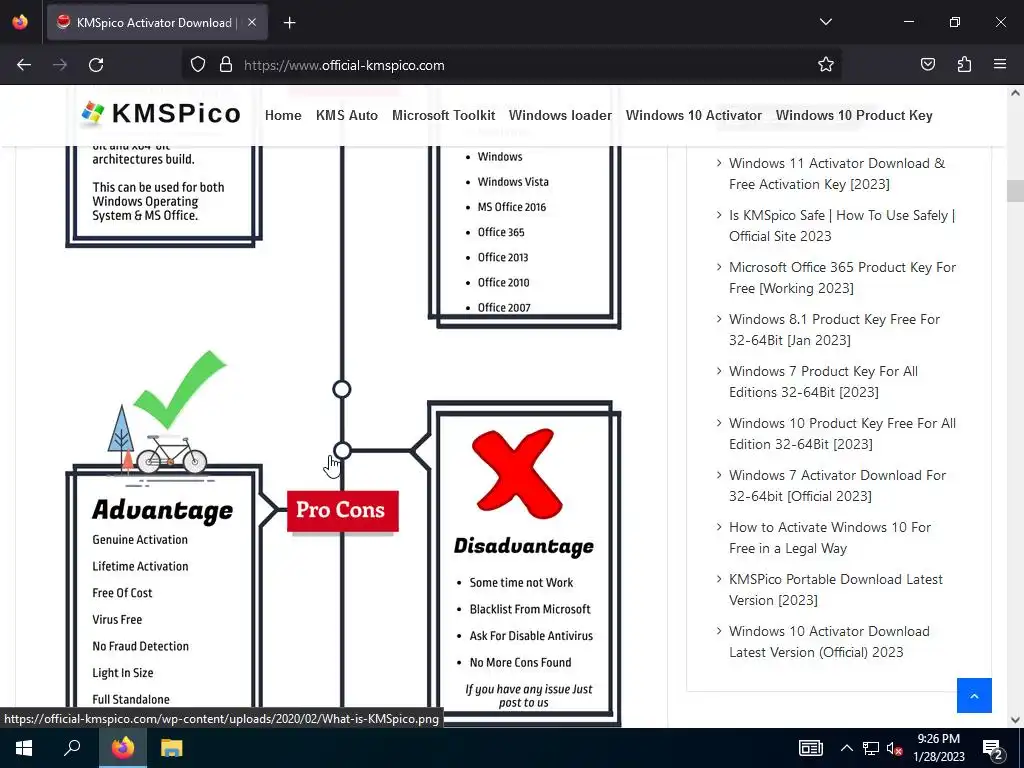Click the scrollbar up arrow
This screenshot has height=768, width=1024.
click(1015, 93)
